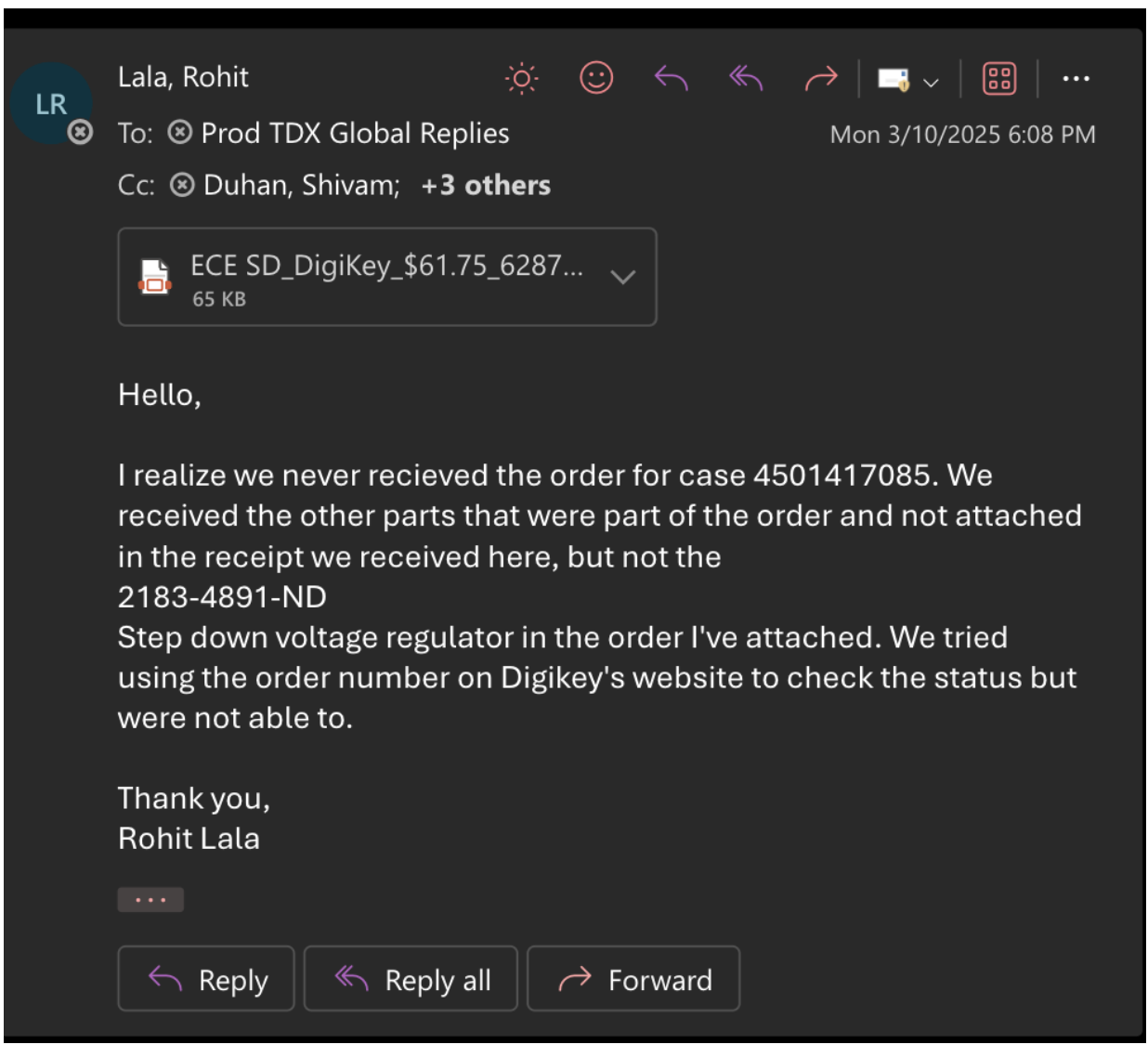Click the double-arrow reply all icon in header

coord(746,79)
